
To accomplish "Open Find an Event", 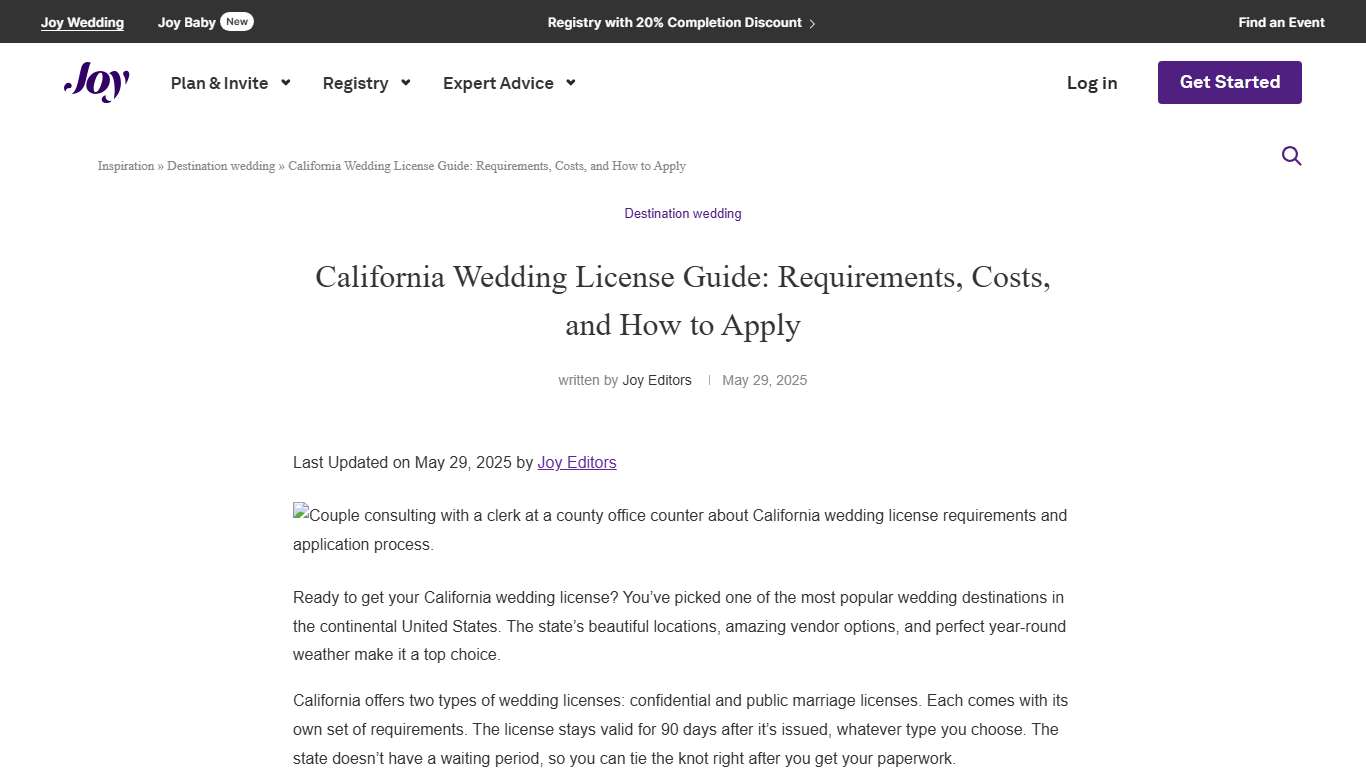I will (x=1281, y=21).
